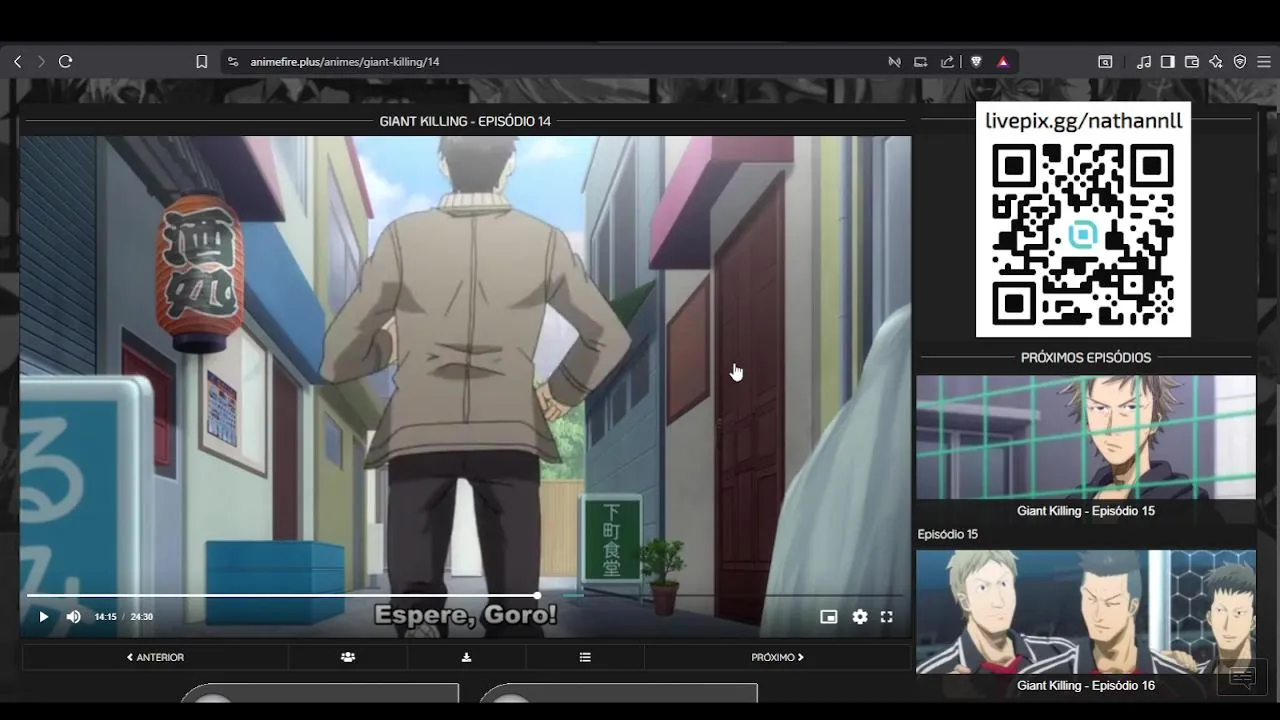This screenshot has width=1280, height=720.
Task: Click the 'GIANT KILLING - EPISÓDIO 14' heading
Action: pos(465,121)
